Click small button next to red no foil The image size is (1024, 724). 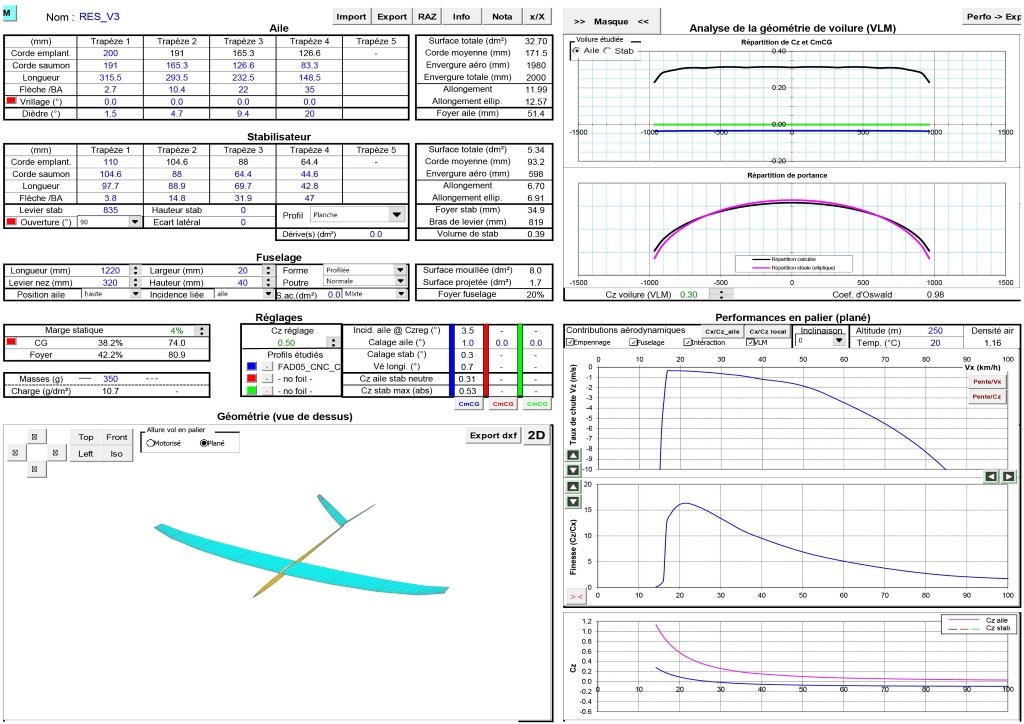[267, 379]
